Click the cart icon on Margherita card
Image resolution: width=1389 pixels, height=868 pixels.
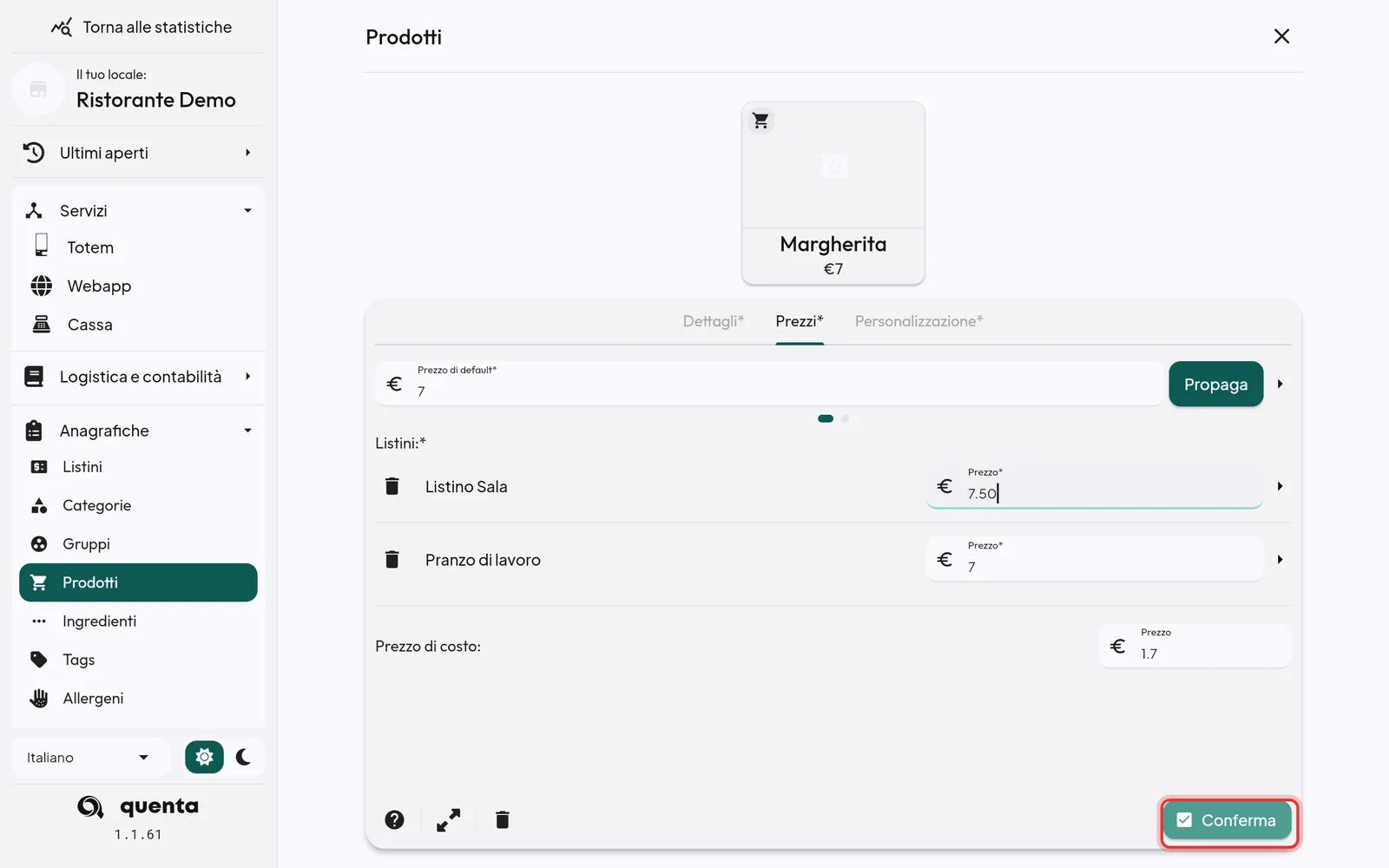pyautogui.click(x=761, y=121)
